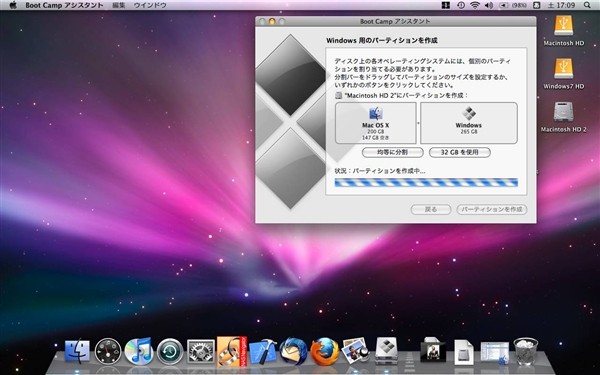The image size is (600, 375).
Task: Open Spotlight search in menu bar
Action: pos(587,5)
